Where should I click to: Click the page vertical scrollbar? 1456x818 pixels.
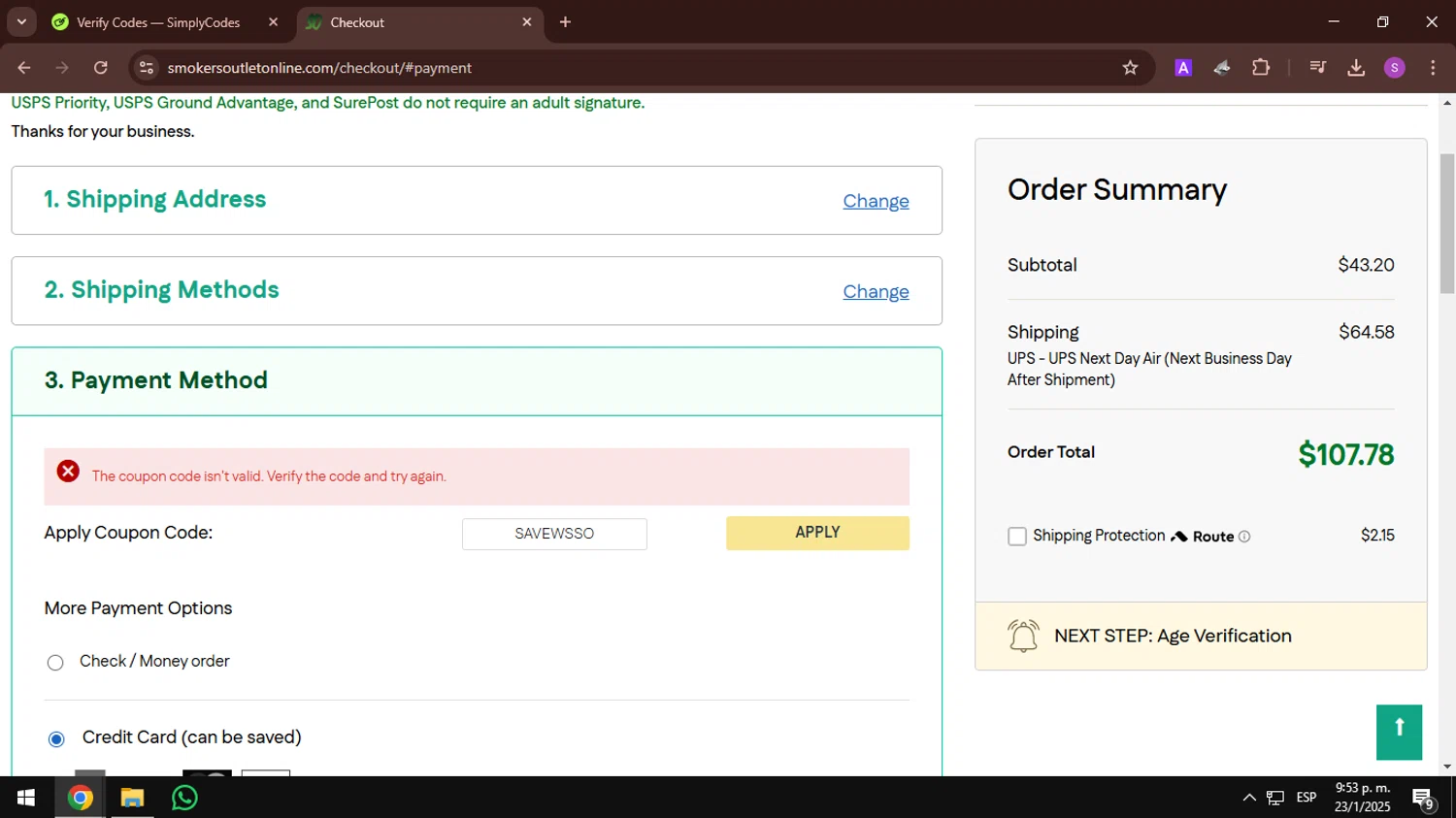tap(1447, 223)
